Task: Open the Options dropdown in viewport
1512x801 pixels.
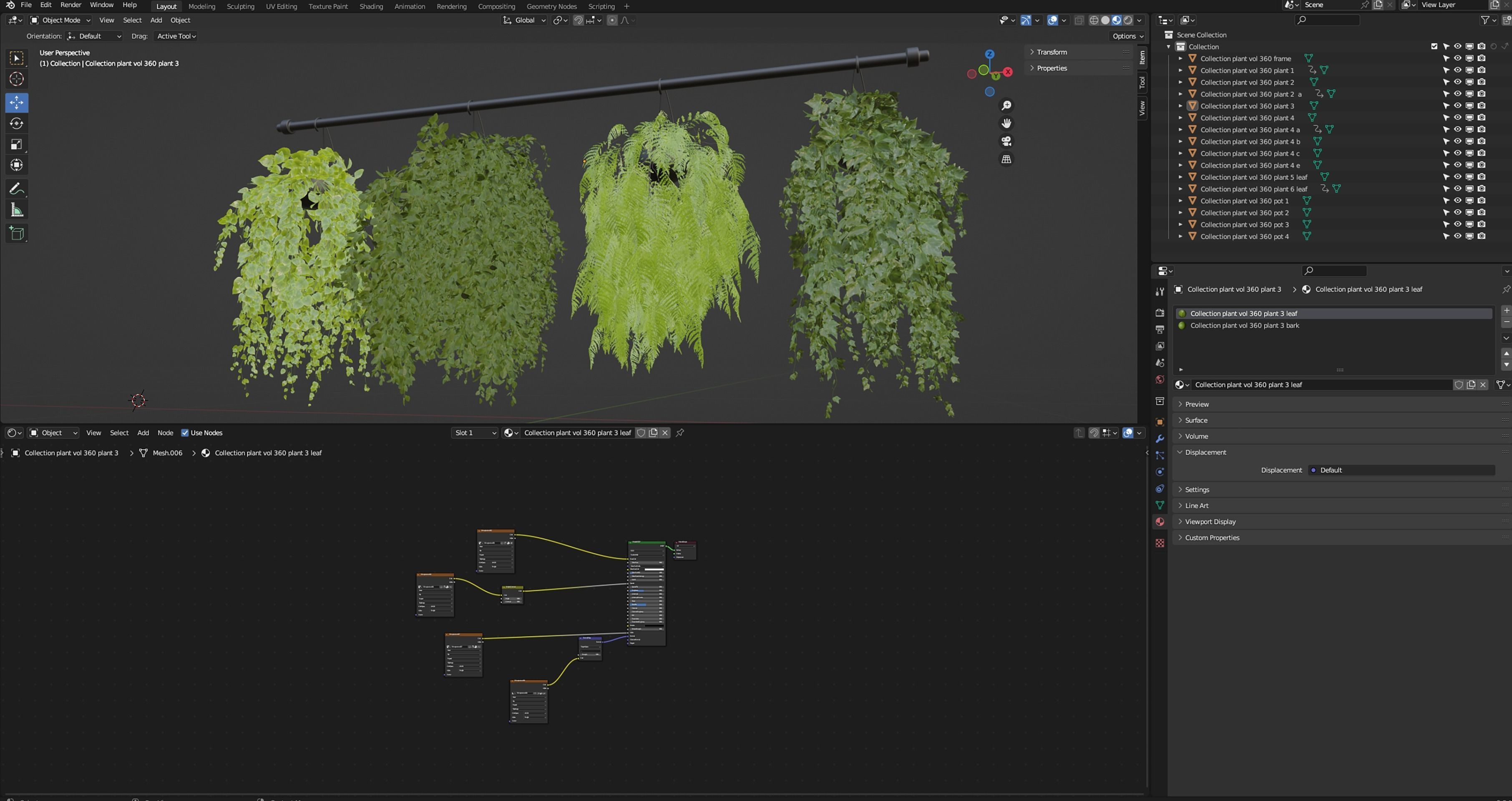Action: pos(1127,36)
